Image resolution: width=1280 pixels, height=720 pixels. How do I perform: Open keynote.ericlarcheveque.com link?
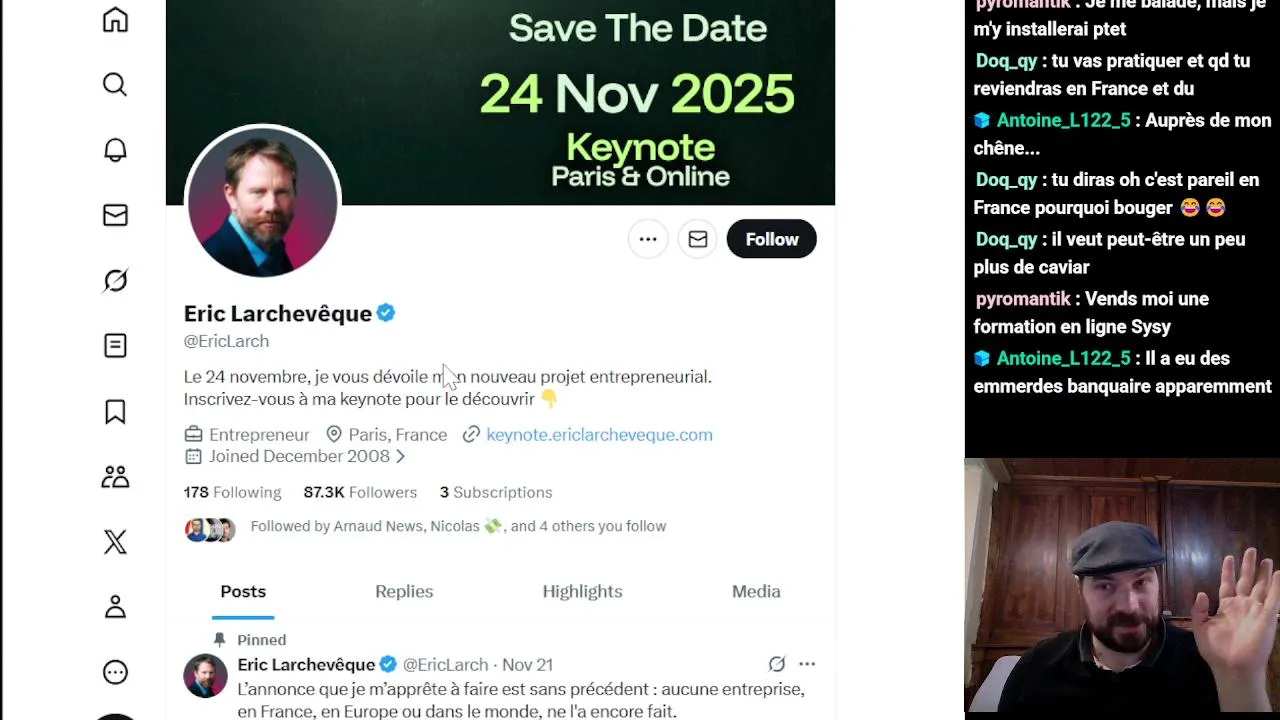click(x=599, y=435)
